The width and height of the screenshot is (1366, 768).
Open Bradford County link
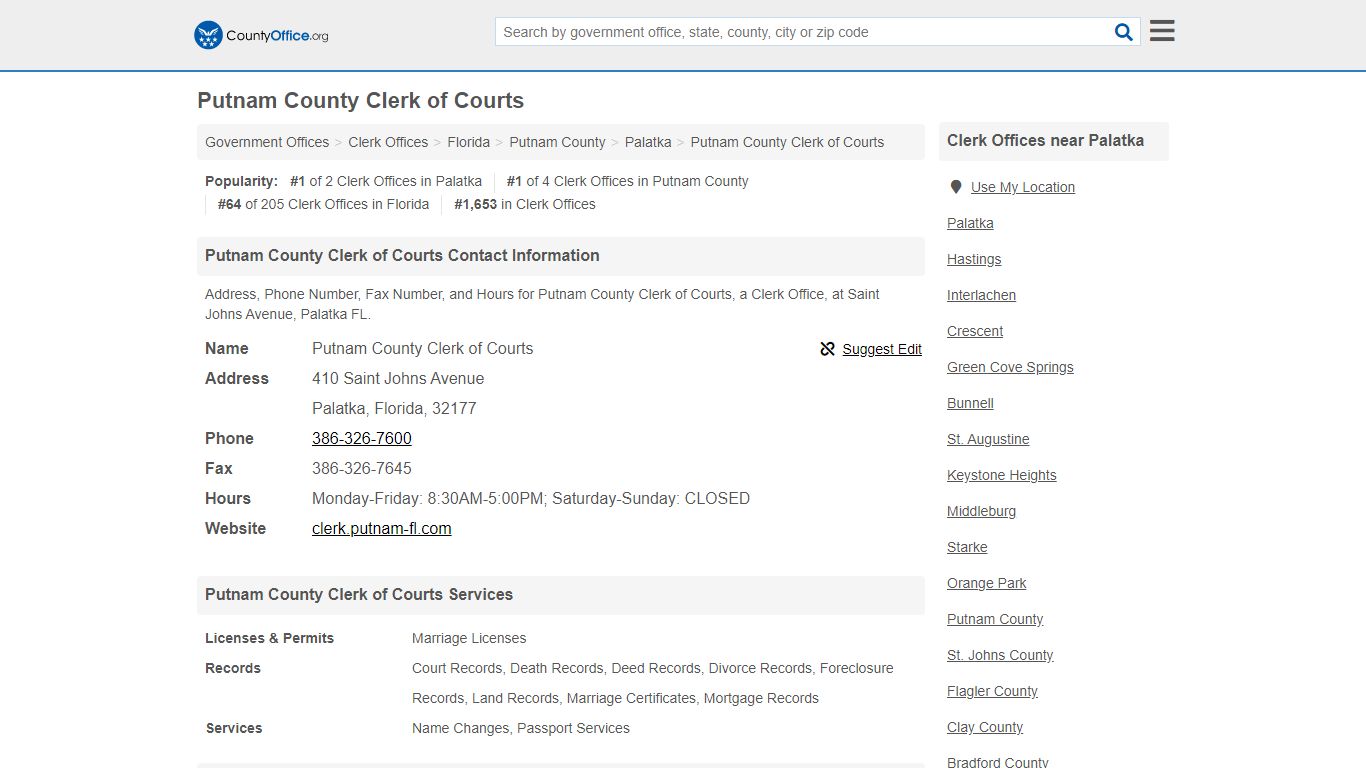click(998, 762)
